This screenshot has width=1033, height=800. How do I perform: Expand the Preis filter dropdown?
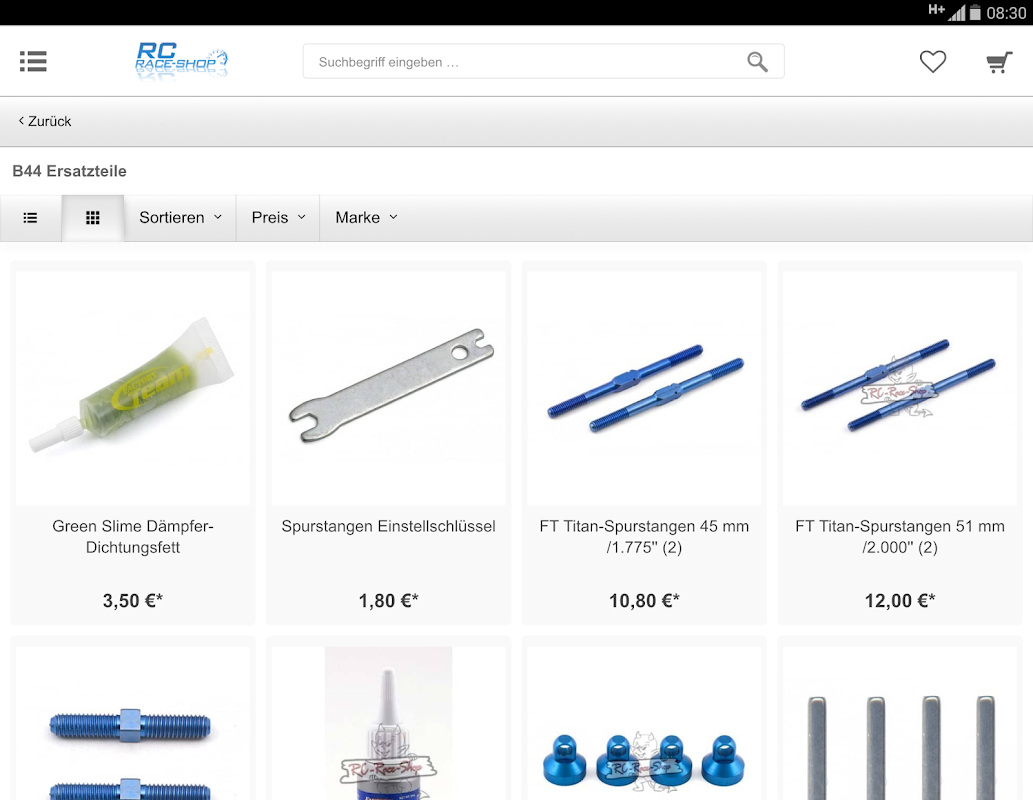pyautogui.click(x=278, y=217)
